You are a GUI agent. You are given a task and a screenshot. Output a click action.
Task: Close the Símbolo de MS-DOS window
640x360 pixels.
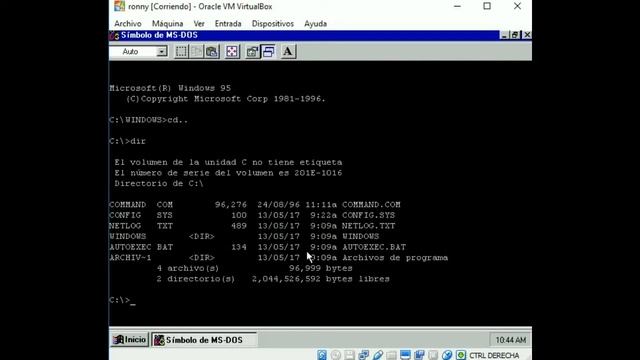[x=527, y=35]
